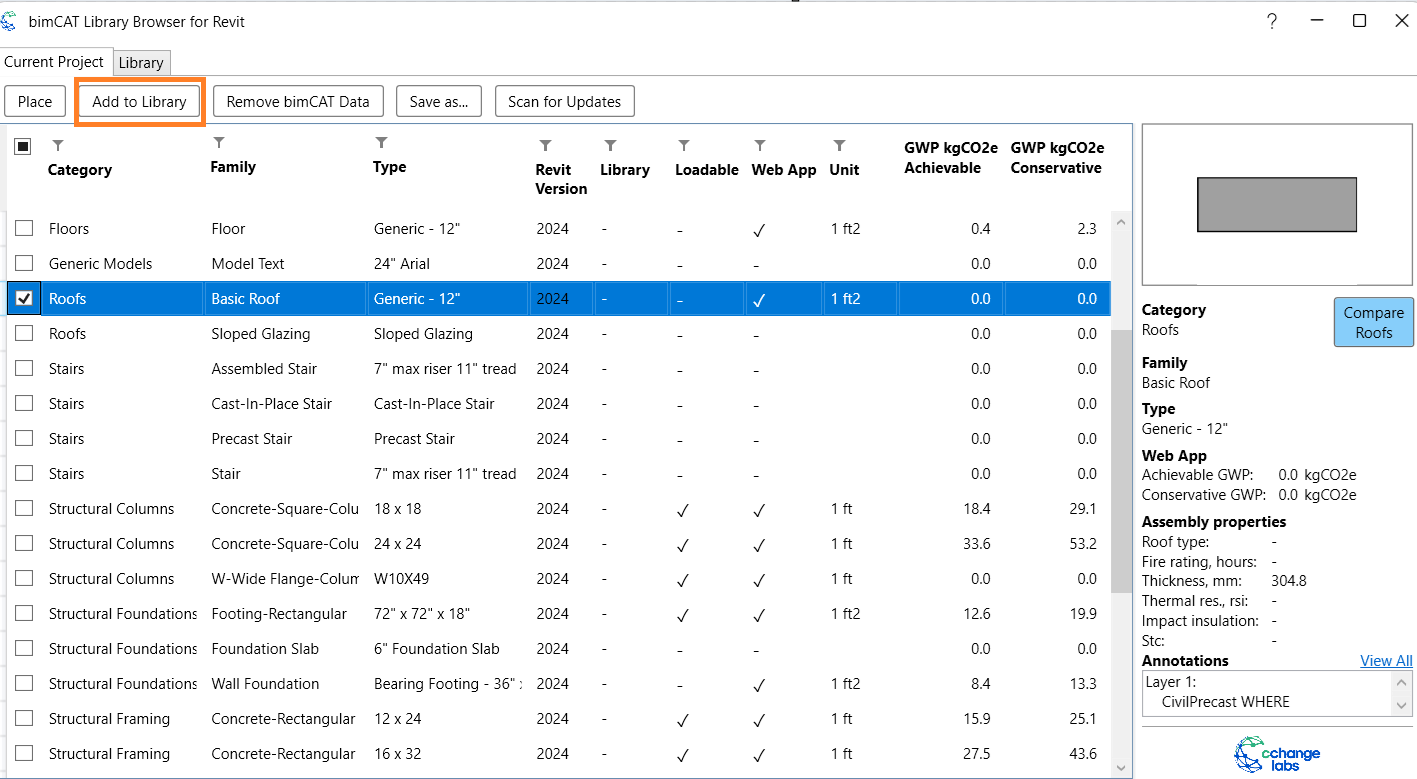Screen dimensions: 1417x779
Task: Click the Save as... button
Action: pyautogui.click(x=439, y=101)
